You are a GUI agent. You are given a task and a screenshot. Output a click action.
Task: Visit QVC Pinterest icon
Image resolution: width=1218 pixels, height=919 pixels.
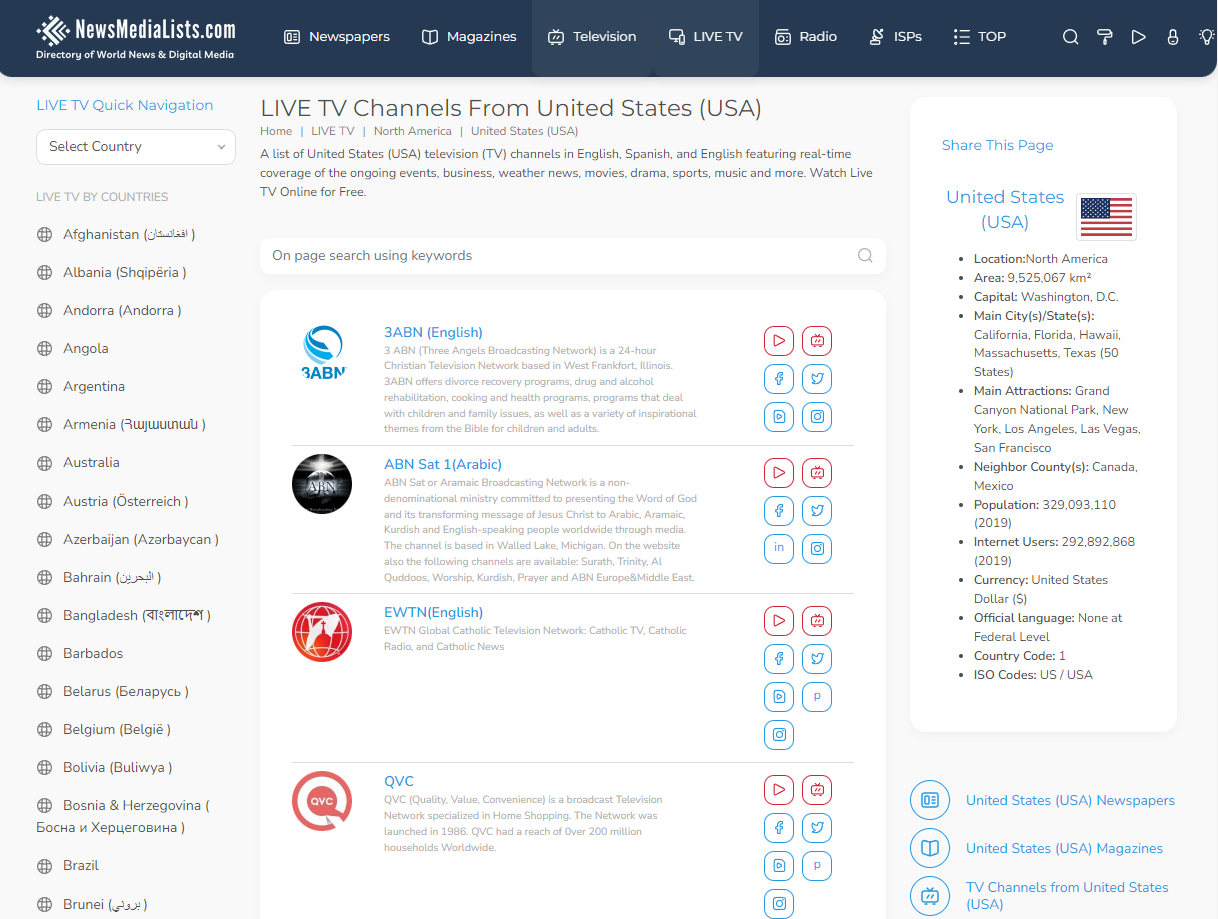coord(817,866)
